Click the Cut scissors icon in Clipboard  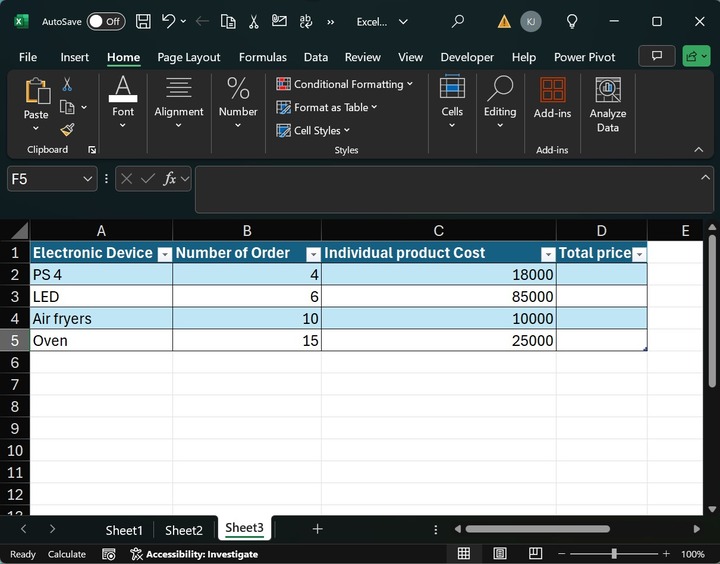[x=67, y=85]
